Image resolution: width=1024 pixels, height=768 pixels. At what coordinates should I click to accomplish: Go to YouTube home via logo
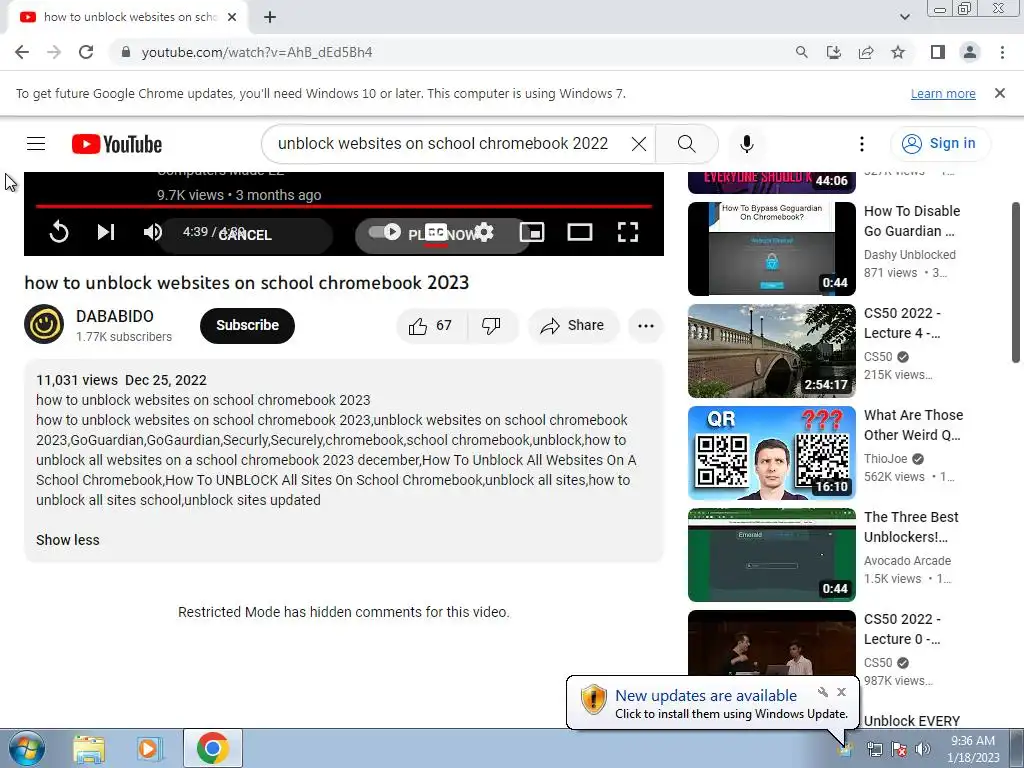point(117,144)
